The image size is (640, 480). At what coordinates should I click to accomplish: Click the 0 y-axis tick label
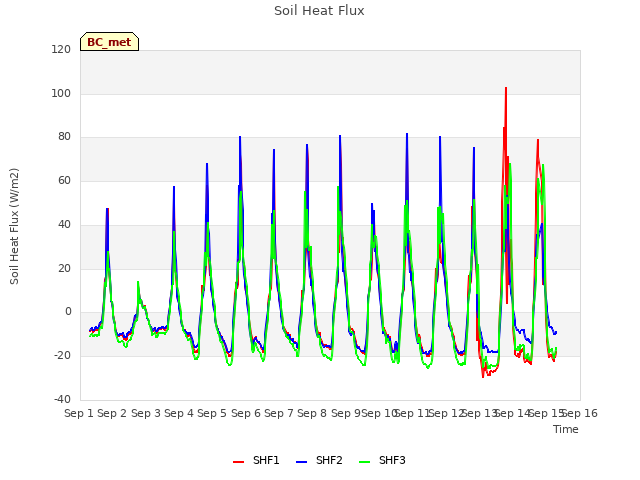coord(68,312)
